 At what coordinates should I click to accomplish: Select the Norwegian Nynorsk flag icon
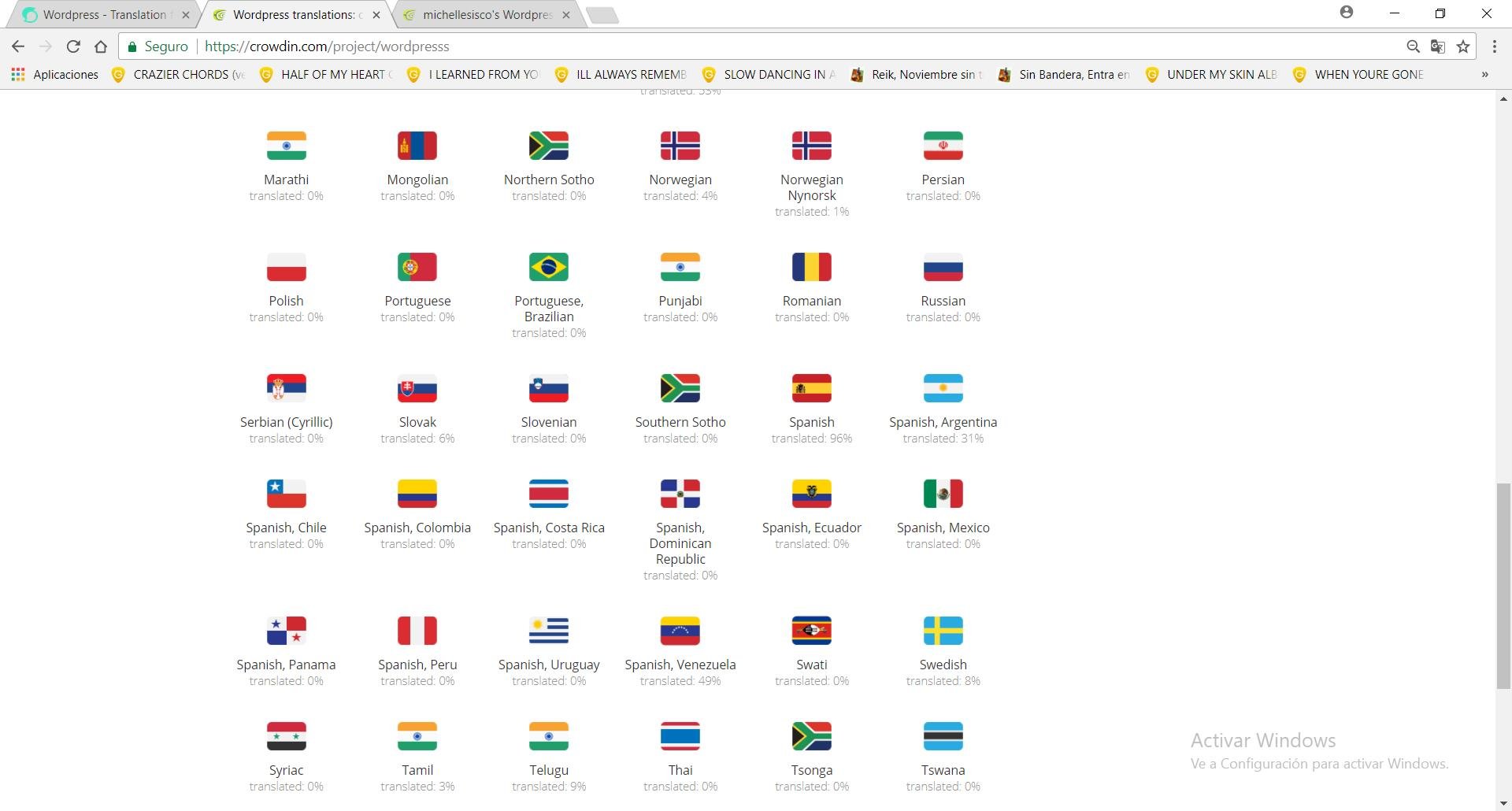(812, 146)
